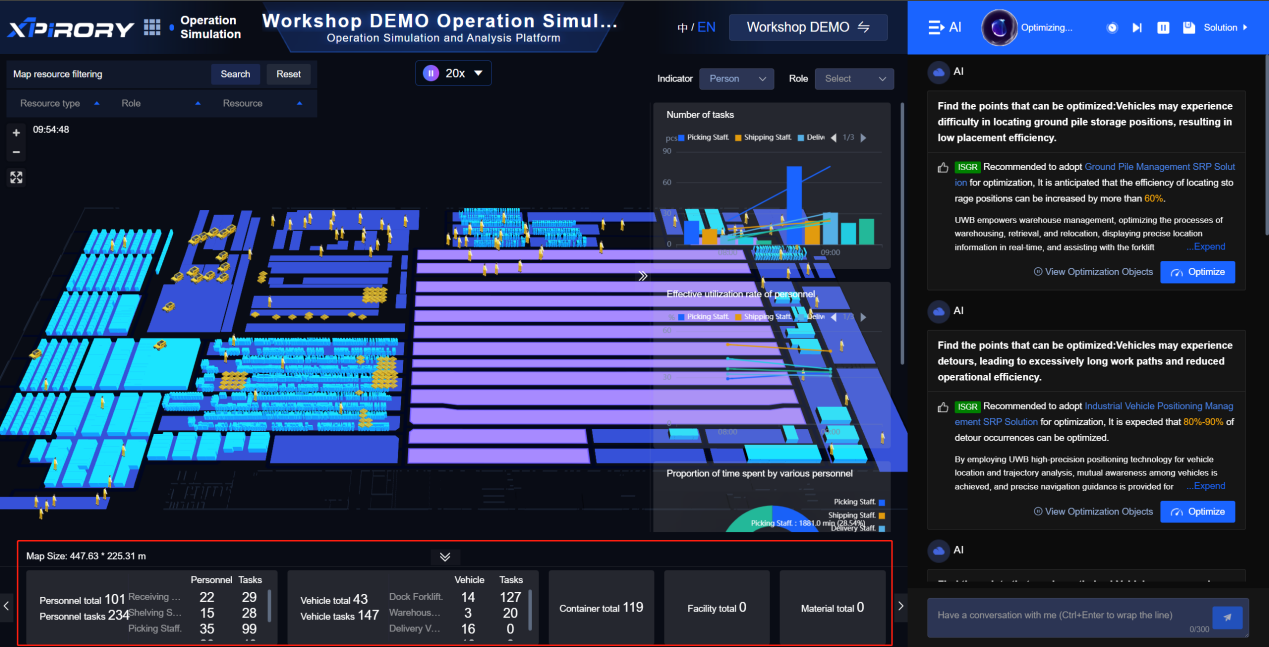
Task: Click the skip-to-next step icon
Action: (x=1137, y=28)
